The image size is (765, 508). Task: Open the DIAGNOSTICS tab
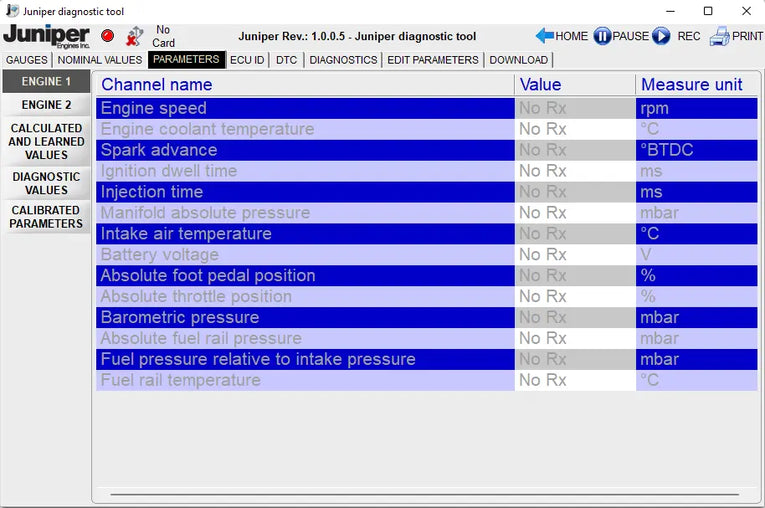pyautogui.click(x=343, y=60)
